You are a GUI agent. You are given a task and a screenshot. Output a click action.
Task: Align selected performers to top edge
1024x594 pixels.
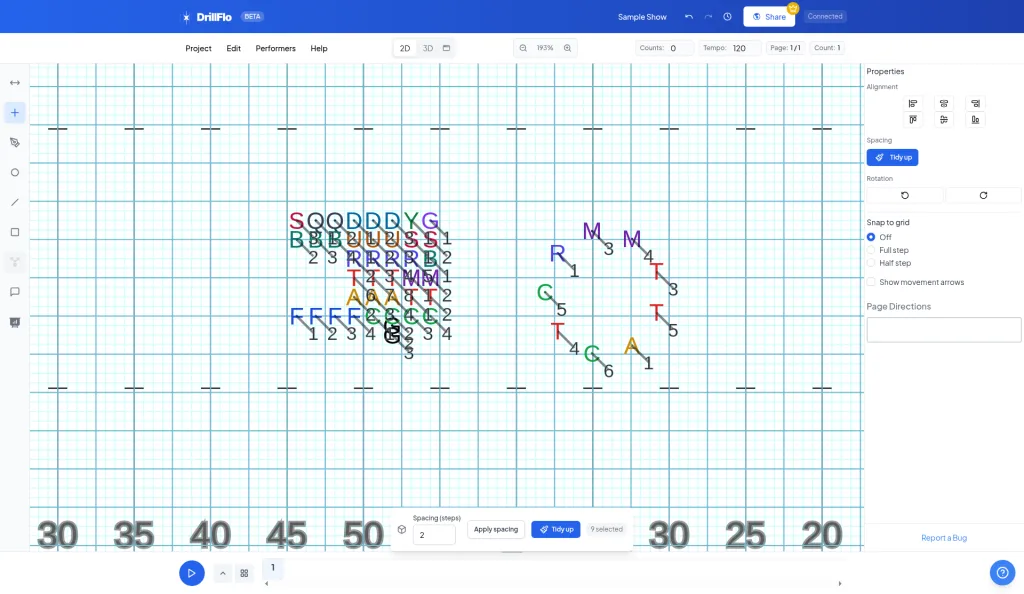pyautogui.click(x=912, y=119)
